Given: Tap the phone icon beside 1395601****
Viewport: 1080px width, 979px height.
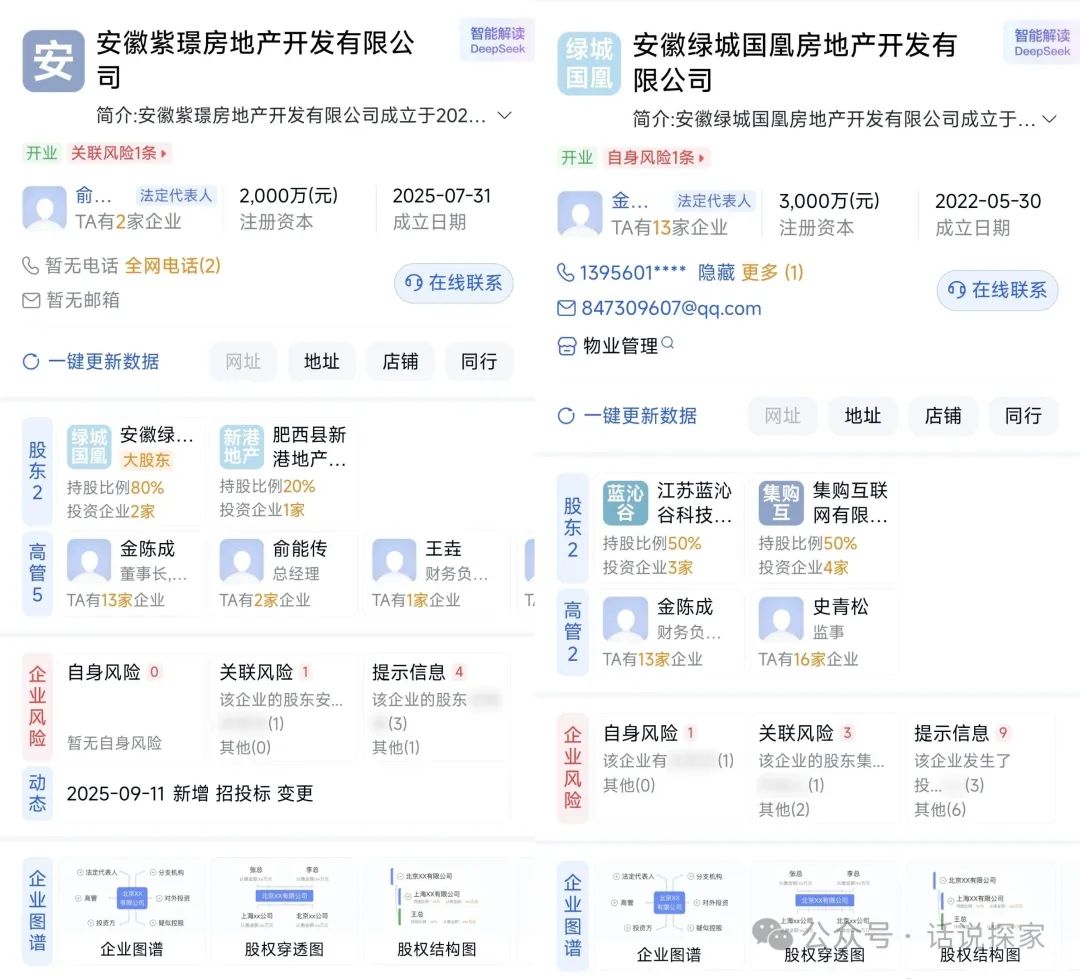Looking at the screenshot, I should 565,273.
